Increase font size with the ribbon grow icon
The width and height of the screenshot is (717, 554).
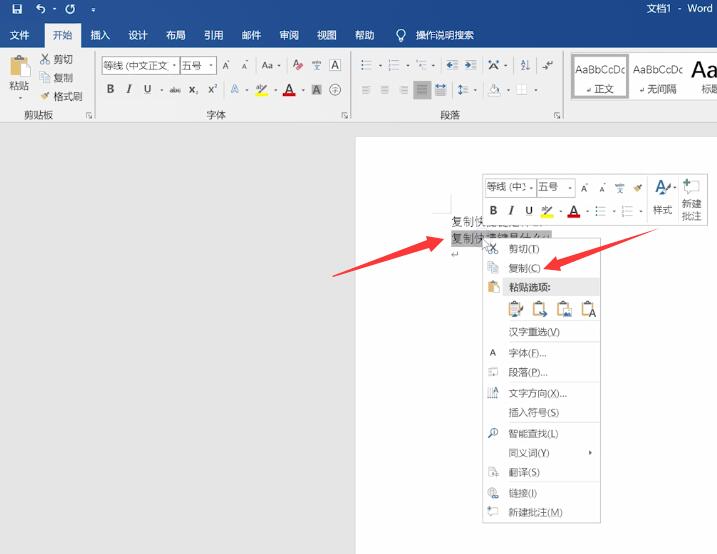(226, 65)
